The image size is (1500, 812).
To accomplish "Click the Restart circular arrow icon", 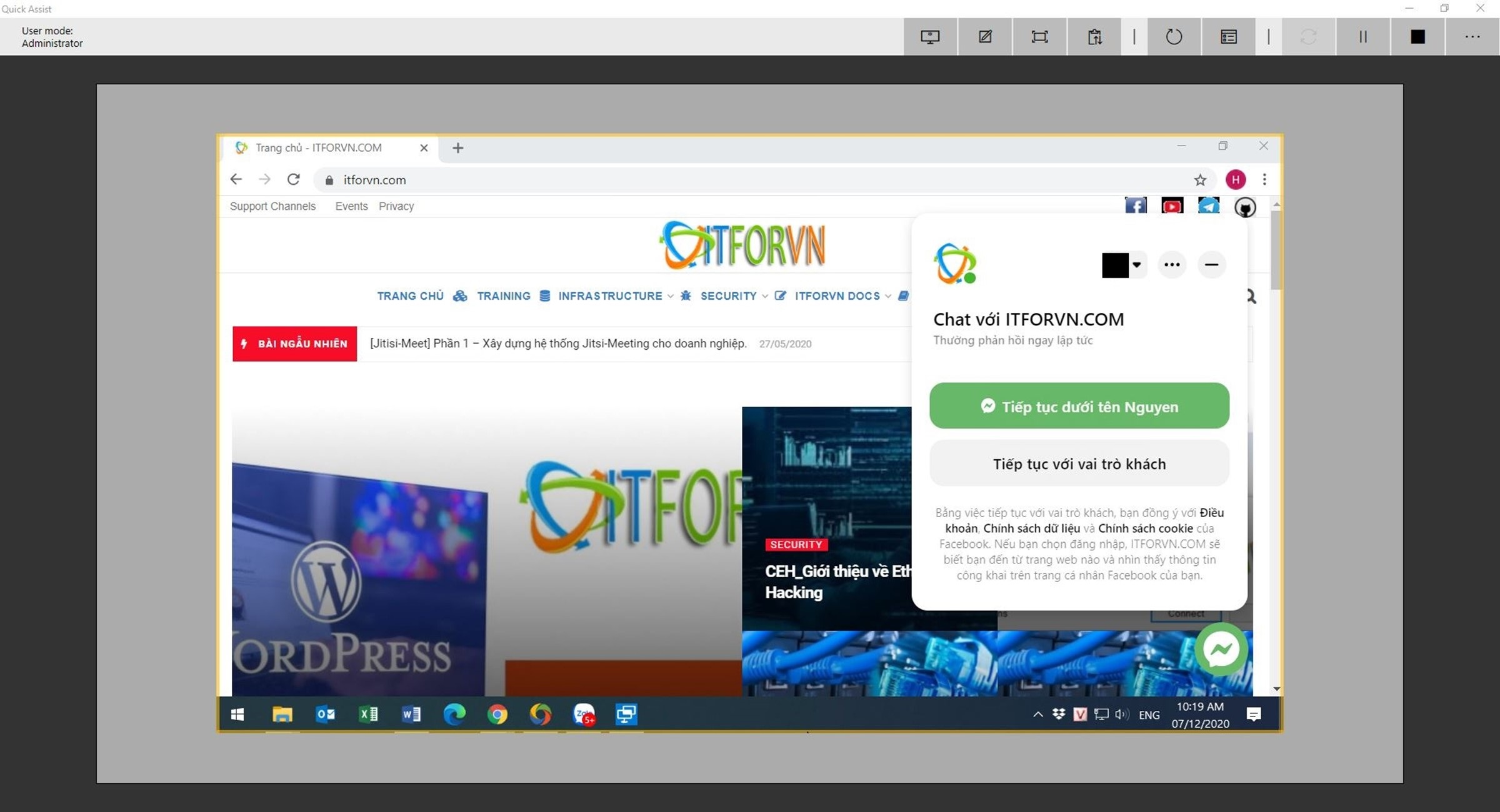I will (x=1174, y=37).
